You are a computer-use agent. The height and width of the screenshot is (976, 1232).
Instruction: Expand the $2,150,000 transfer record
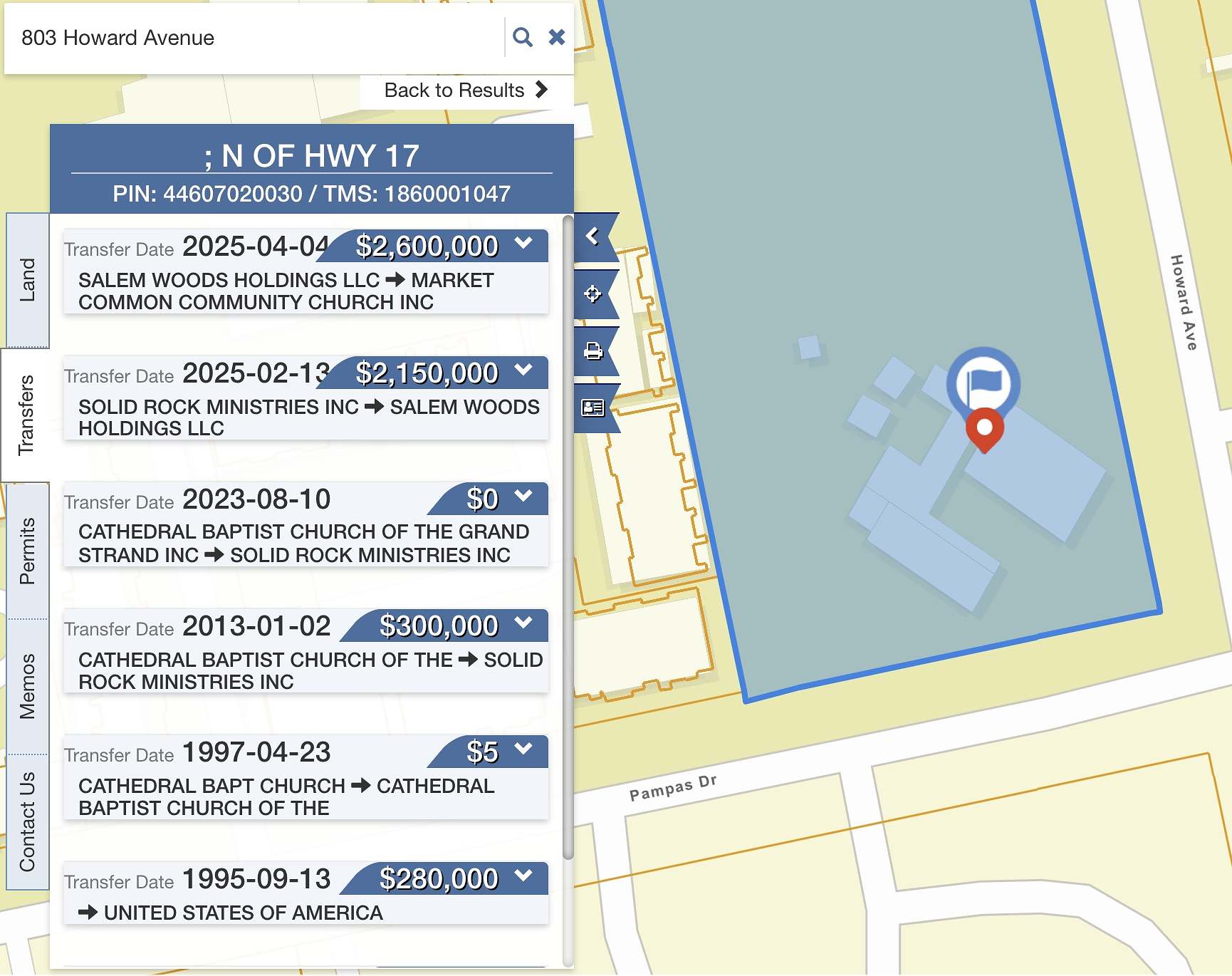[523, 370]
